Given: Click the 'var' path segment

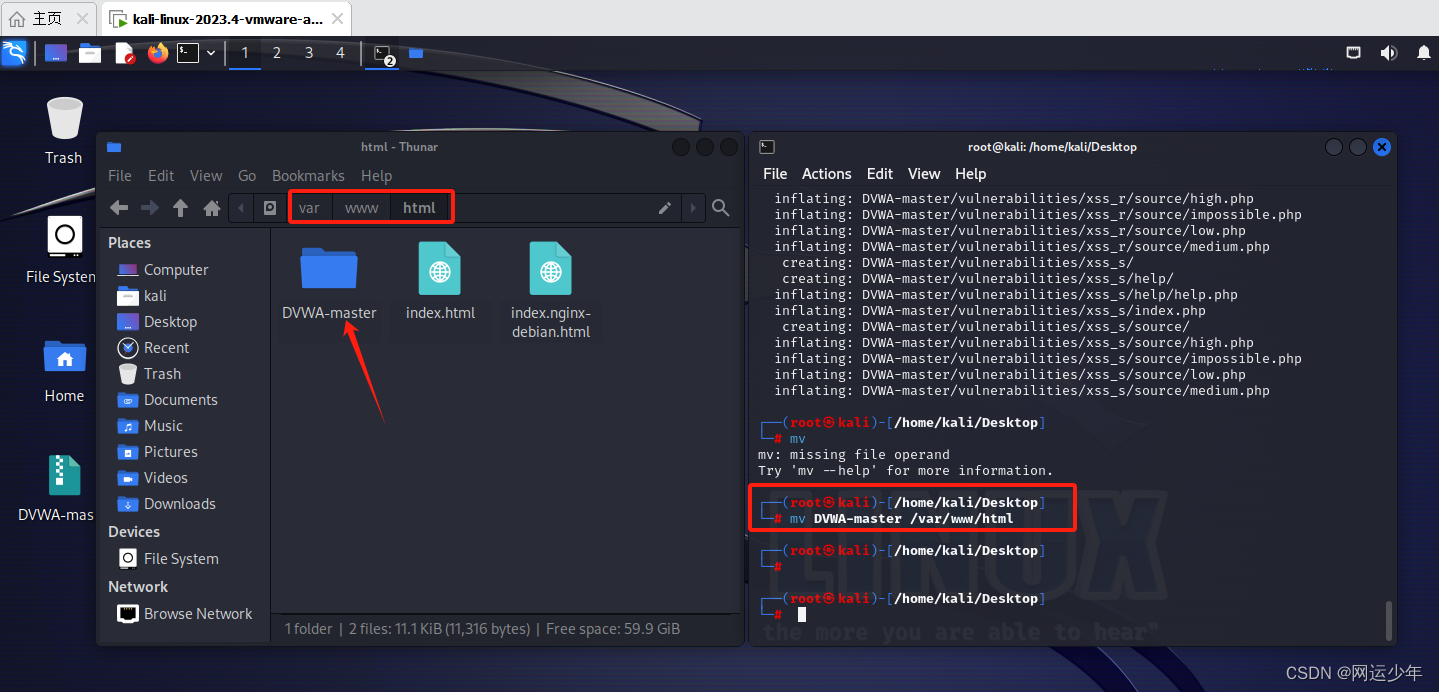Looking at the screenshot, I should 310,208.
